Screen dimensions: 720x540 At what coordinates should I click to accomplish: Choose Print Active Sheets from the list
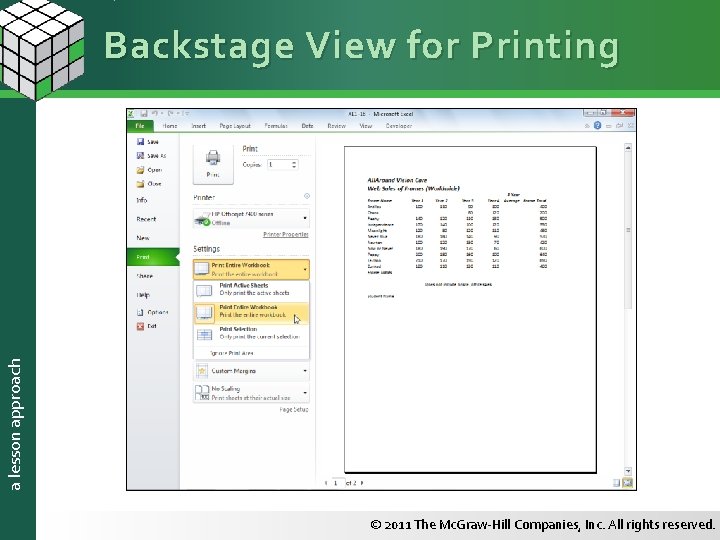251,290
